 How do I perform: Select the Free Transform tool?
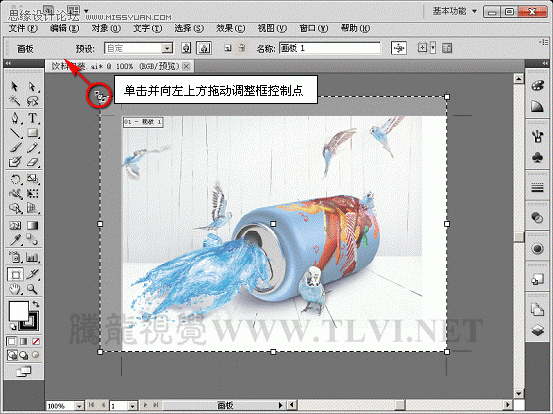coord(32,194)
